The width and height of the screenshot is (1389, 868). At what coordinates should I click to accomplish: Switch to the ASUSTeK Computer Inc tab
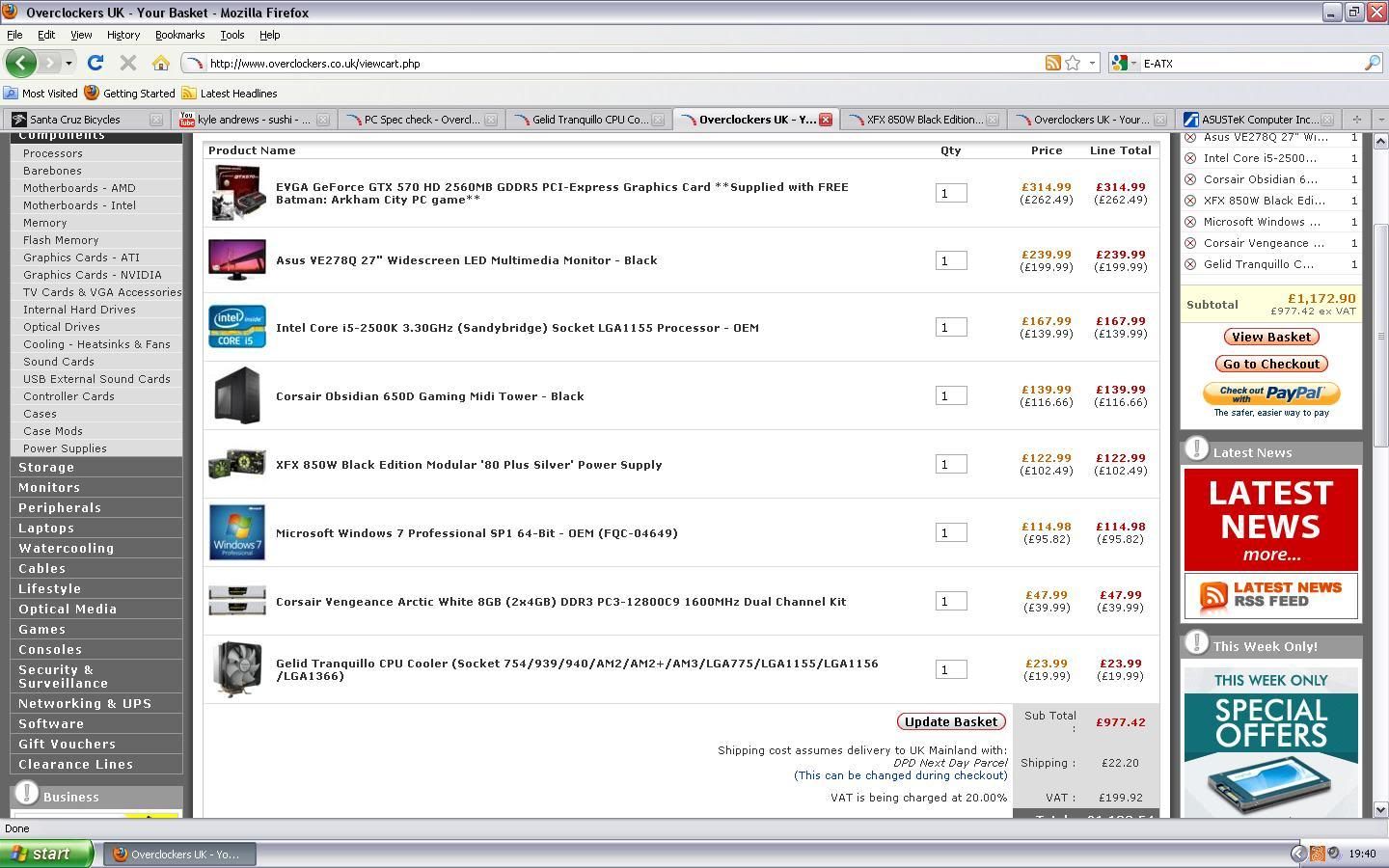(1260, 120)
